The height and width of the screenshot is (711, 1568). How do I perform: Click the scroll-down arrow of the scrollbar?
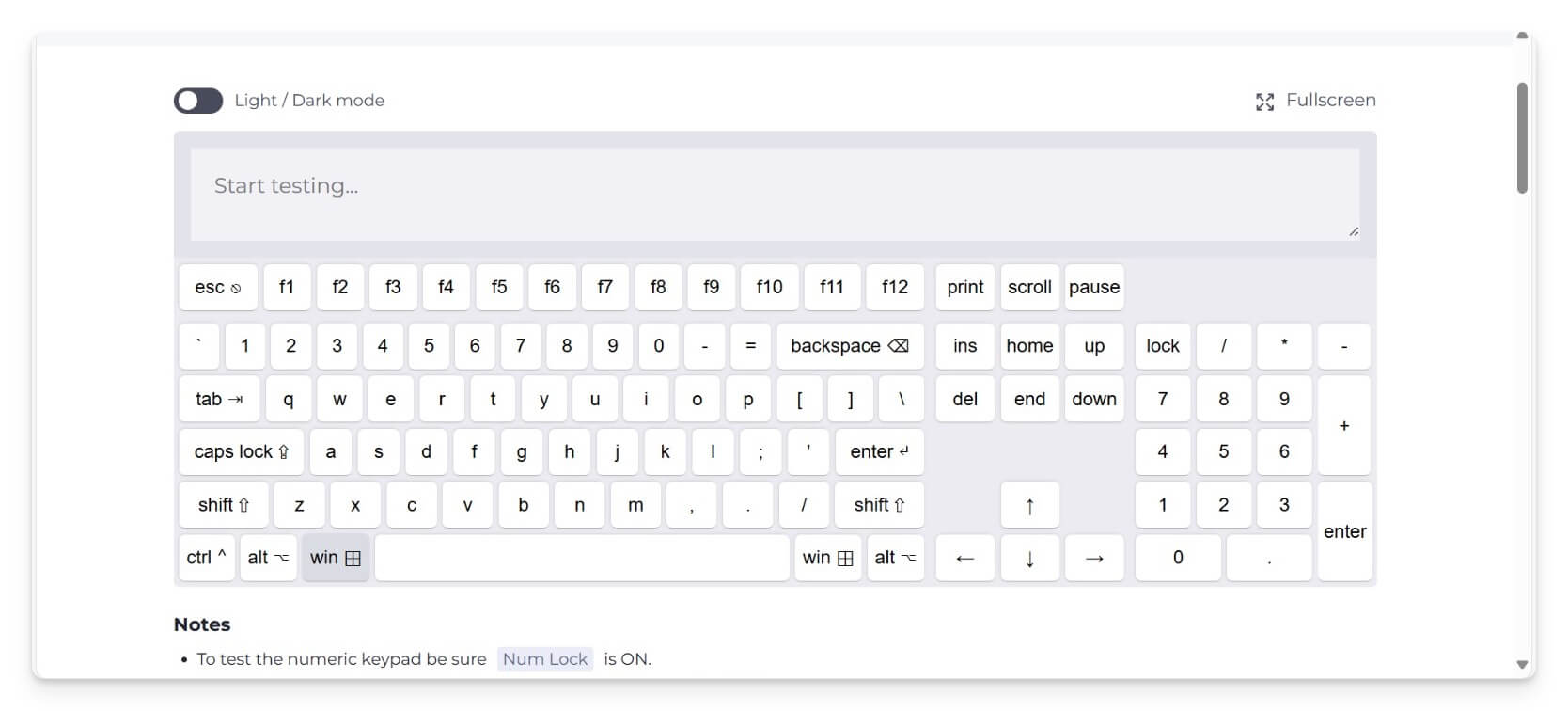pyautogui.click(x=1522, y=664)
